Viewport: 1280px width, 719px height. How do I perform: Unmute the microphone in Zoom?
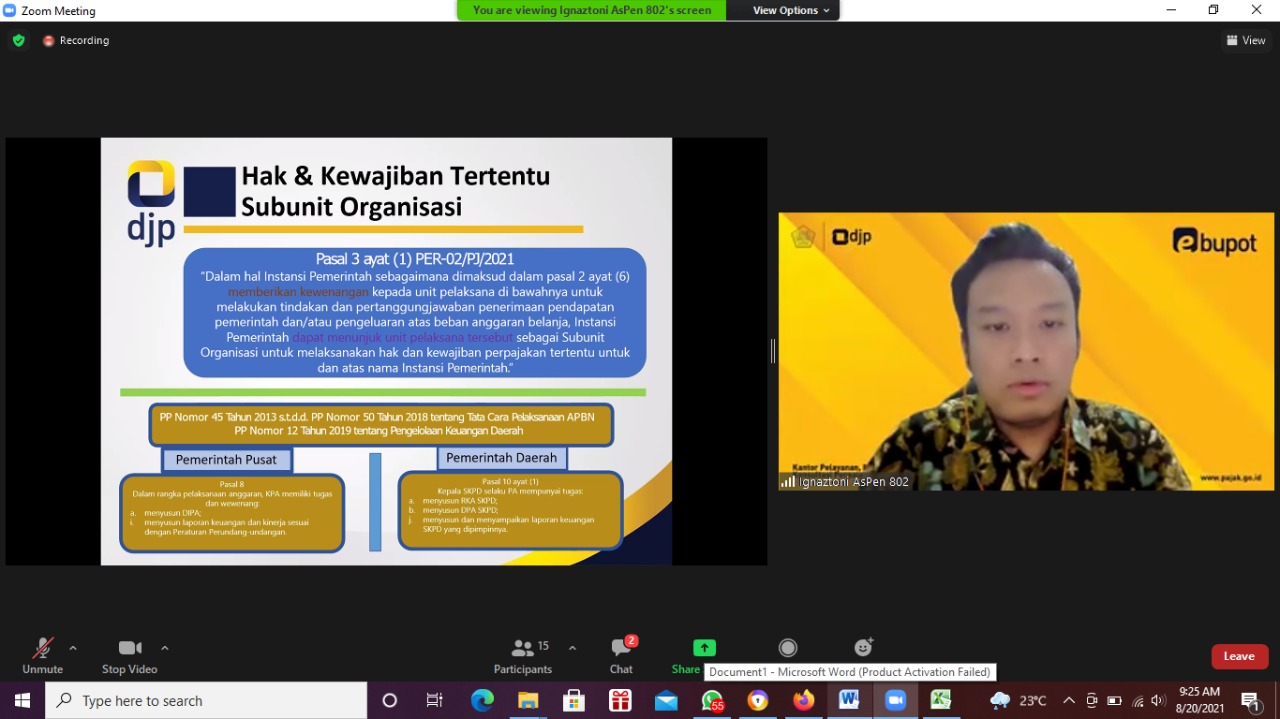[42, 654]
